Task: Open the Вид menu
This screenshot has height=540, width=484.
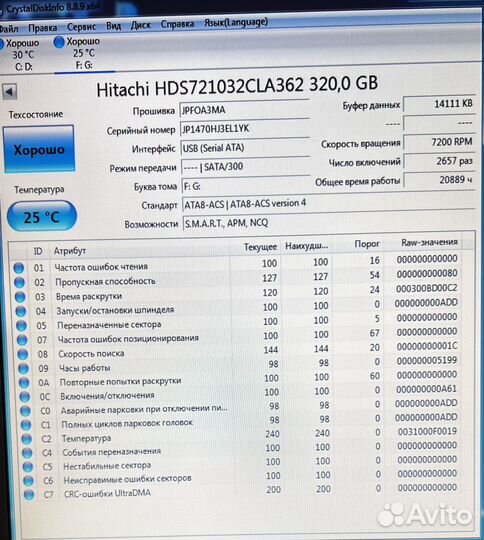Action: click(x=113, y=26)
